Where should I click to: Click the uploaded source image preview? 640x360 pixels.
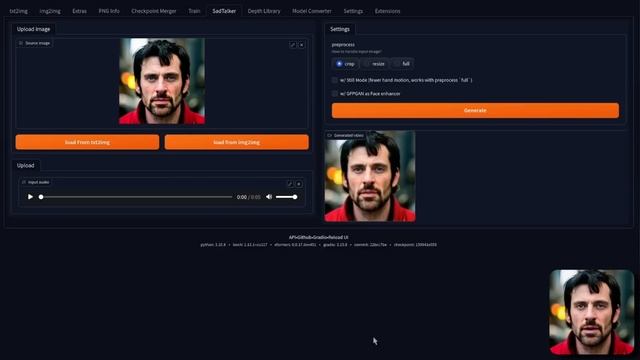click(x=162, y=81)
